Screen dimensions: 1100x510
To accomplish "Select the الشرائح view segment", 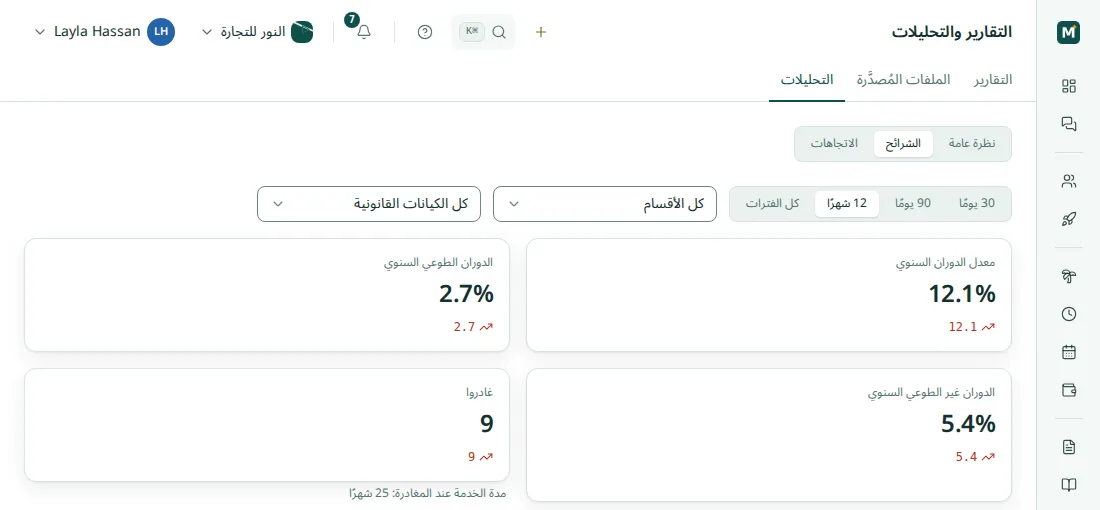I will [903, 144].
